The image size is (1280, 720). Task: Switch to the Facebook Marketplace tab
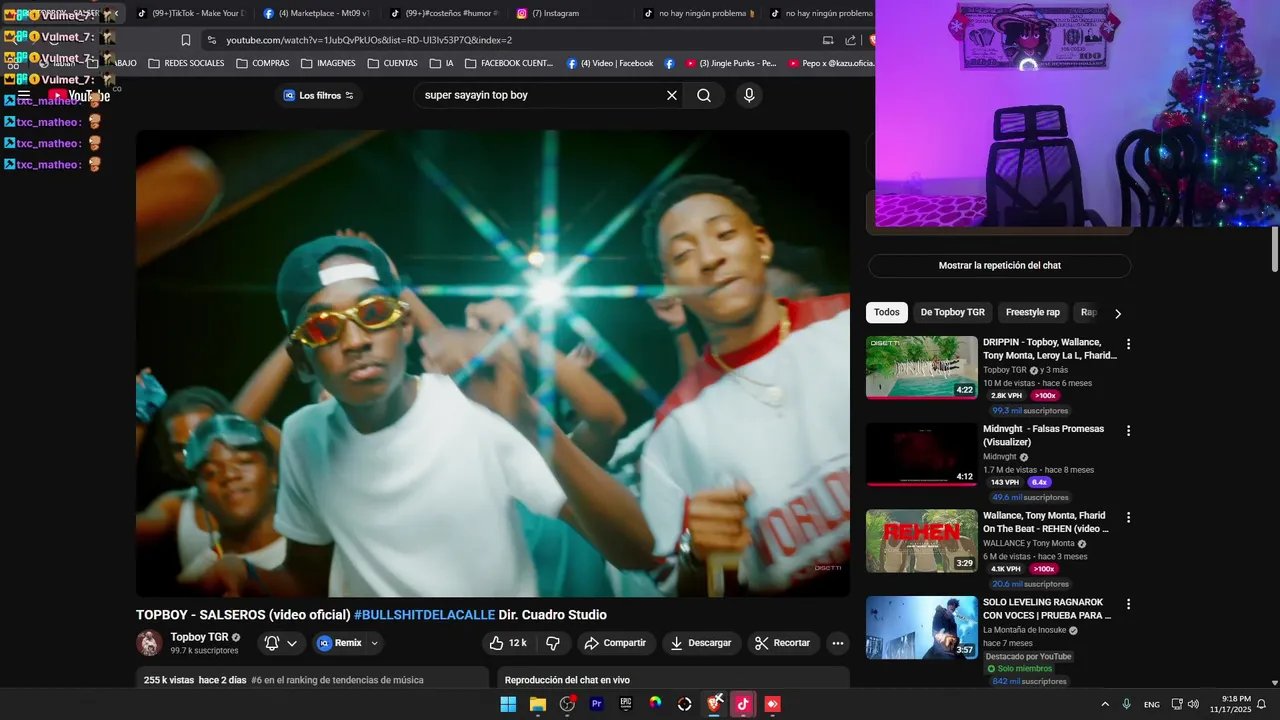tap(317, 13)
